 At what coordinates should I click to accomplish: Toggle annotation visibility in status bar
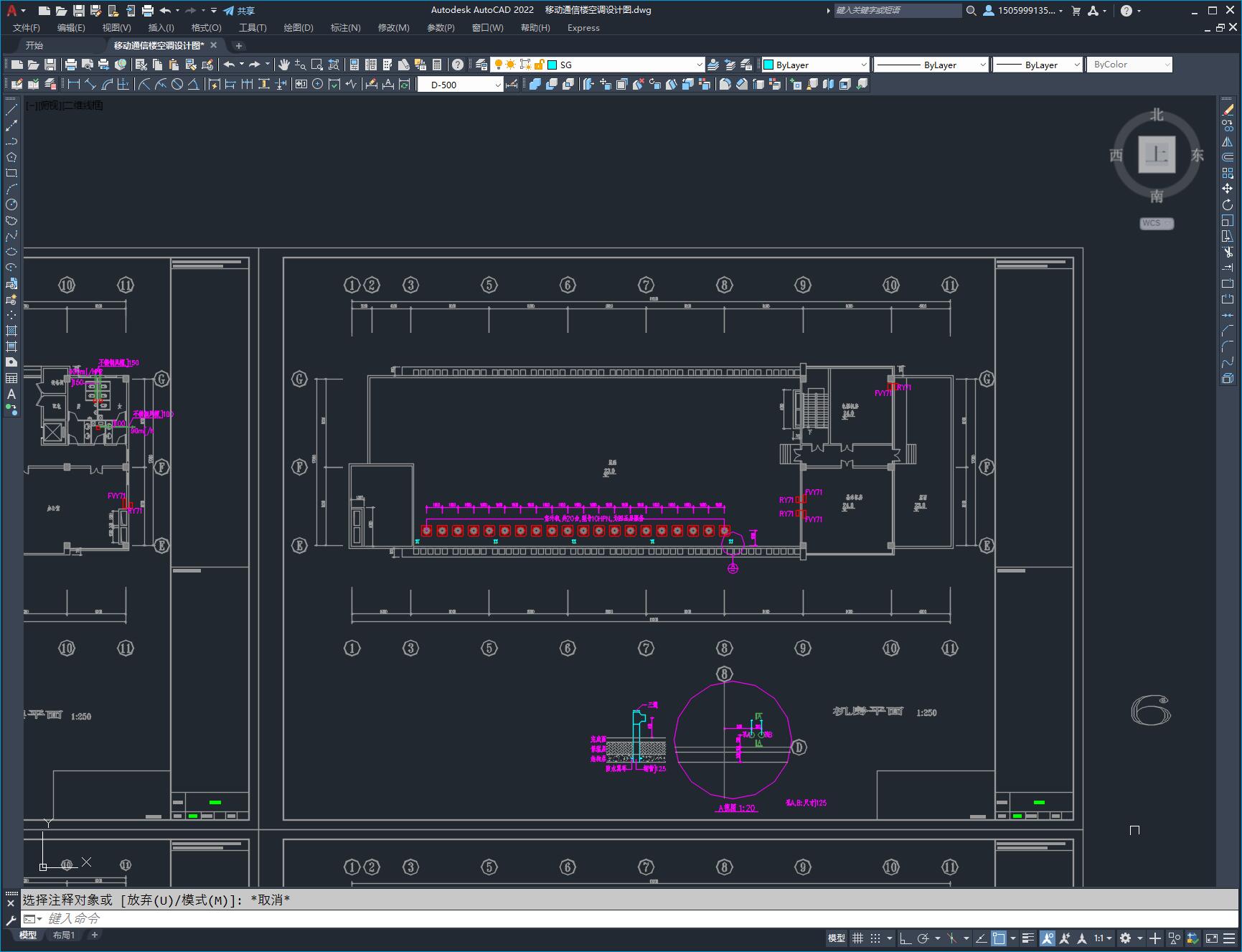click(1048, 938)
